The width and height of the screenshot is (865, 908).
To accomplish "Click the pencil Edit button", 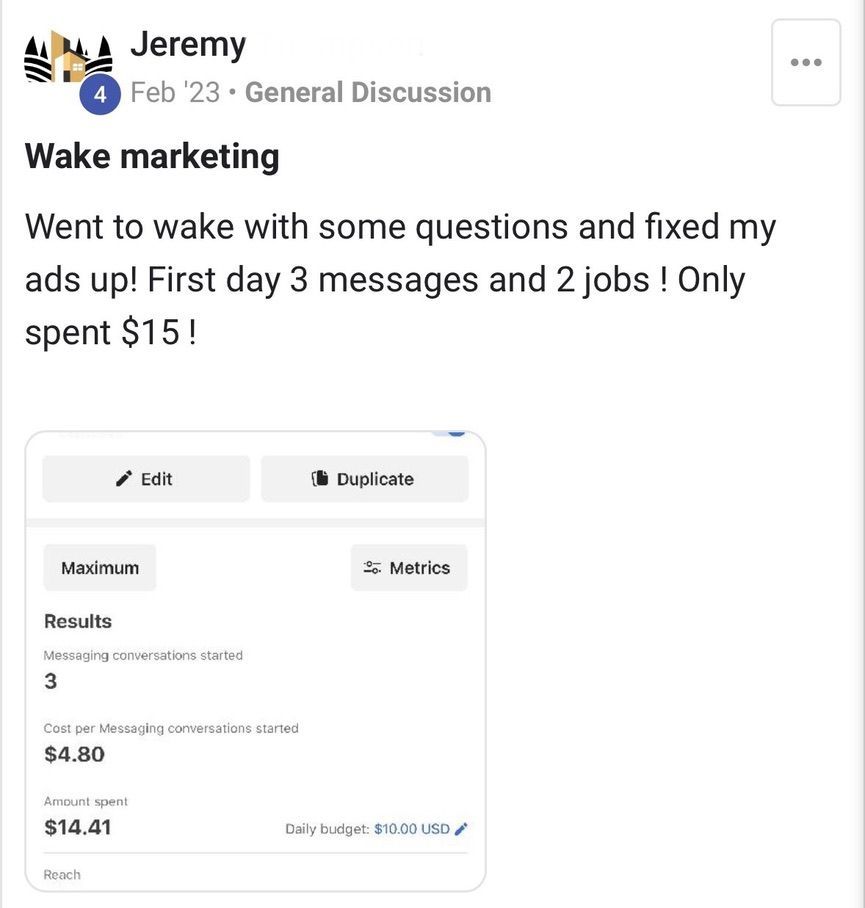I will pos(146,479).
